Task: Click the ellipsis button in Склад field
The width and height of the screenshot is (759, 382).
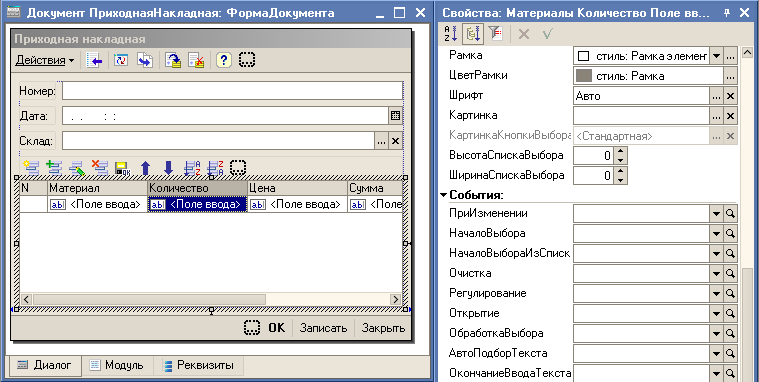Action: click(381, 141)
